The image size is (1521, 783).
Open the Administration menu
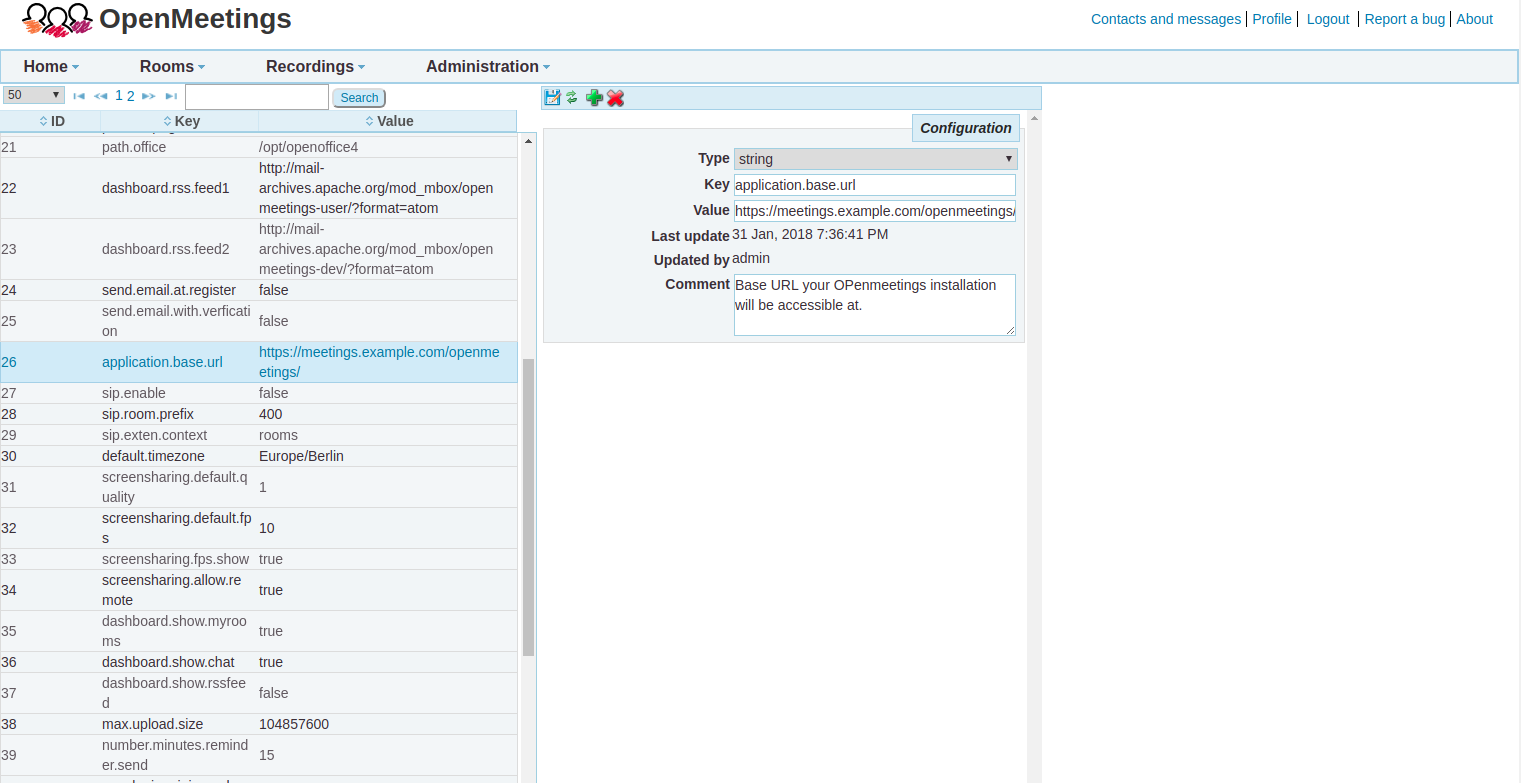pyautogui.click(x=488, y=66)
